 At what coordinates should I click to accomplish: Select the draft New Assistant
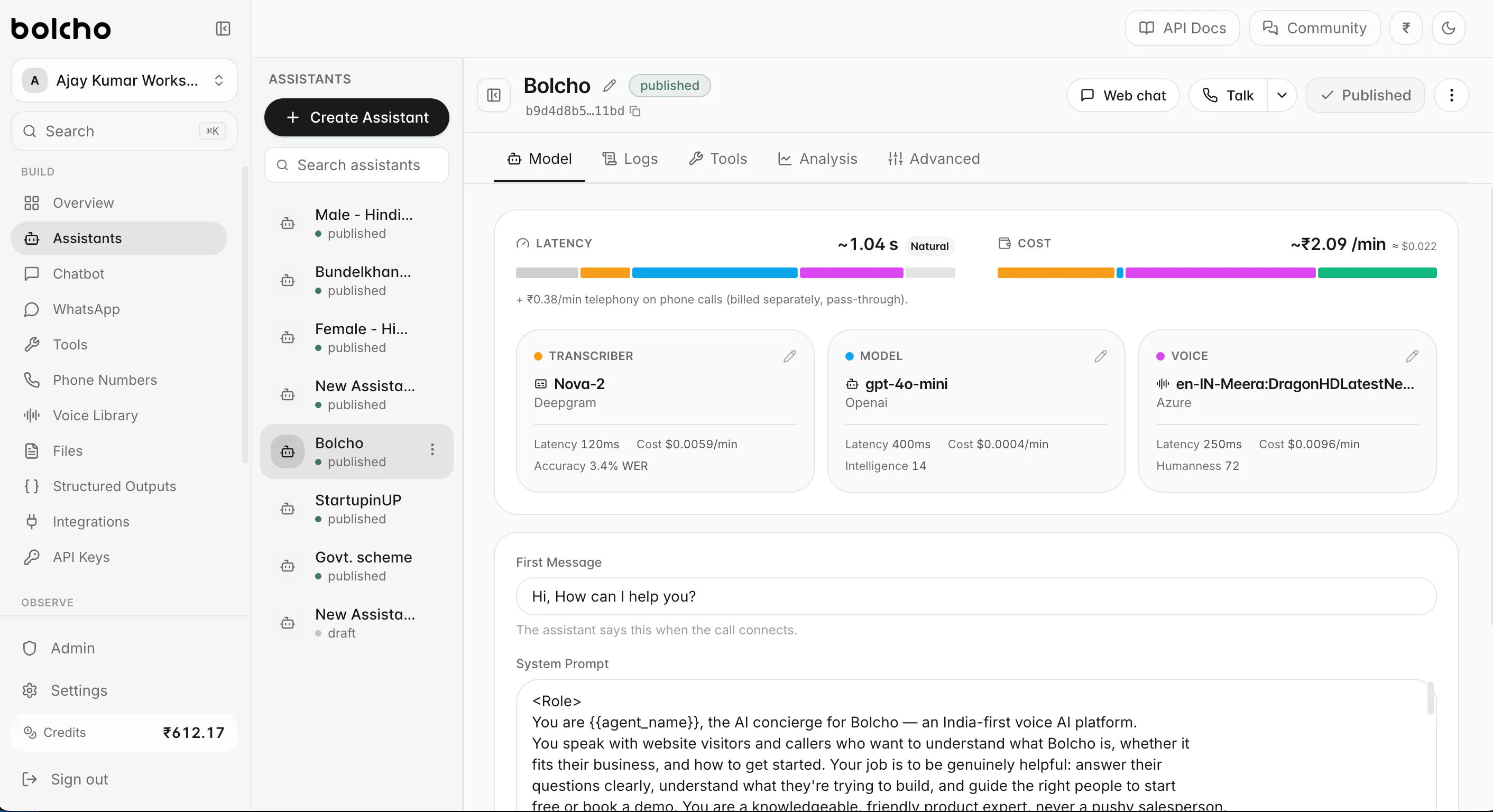[x=356, y=623]
